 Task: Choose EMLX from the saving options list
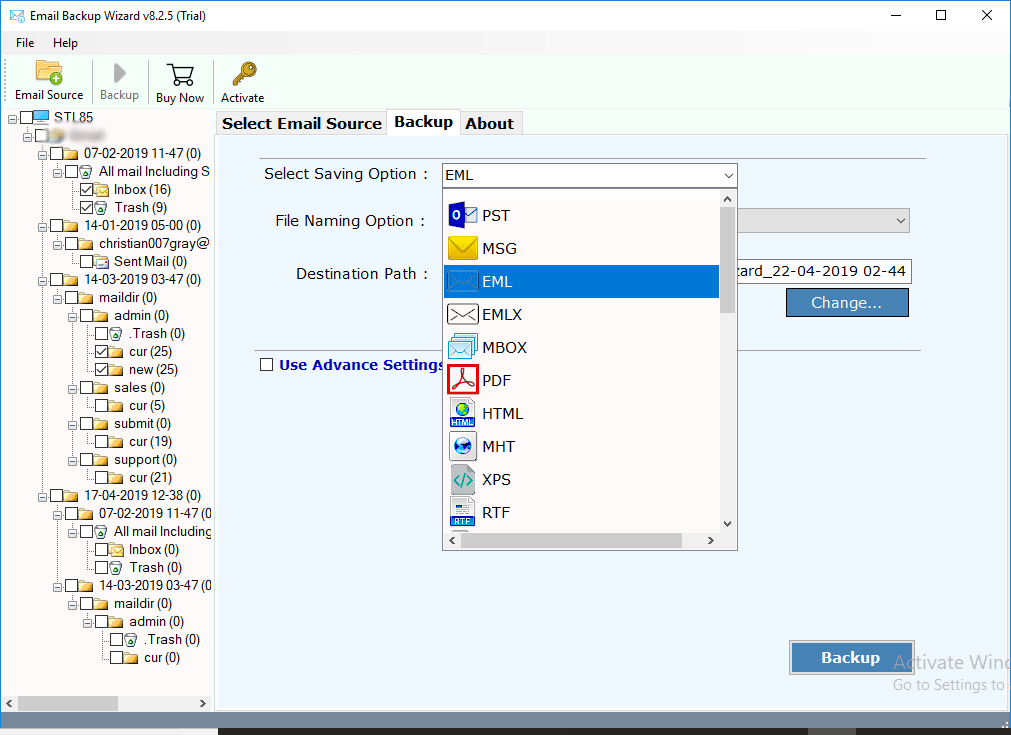(x=581, y=315)
